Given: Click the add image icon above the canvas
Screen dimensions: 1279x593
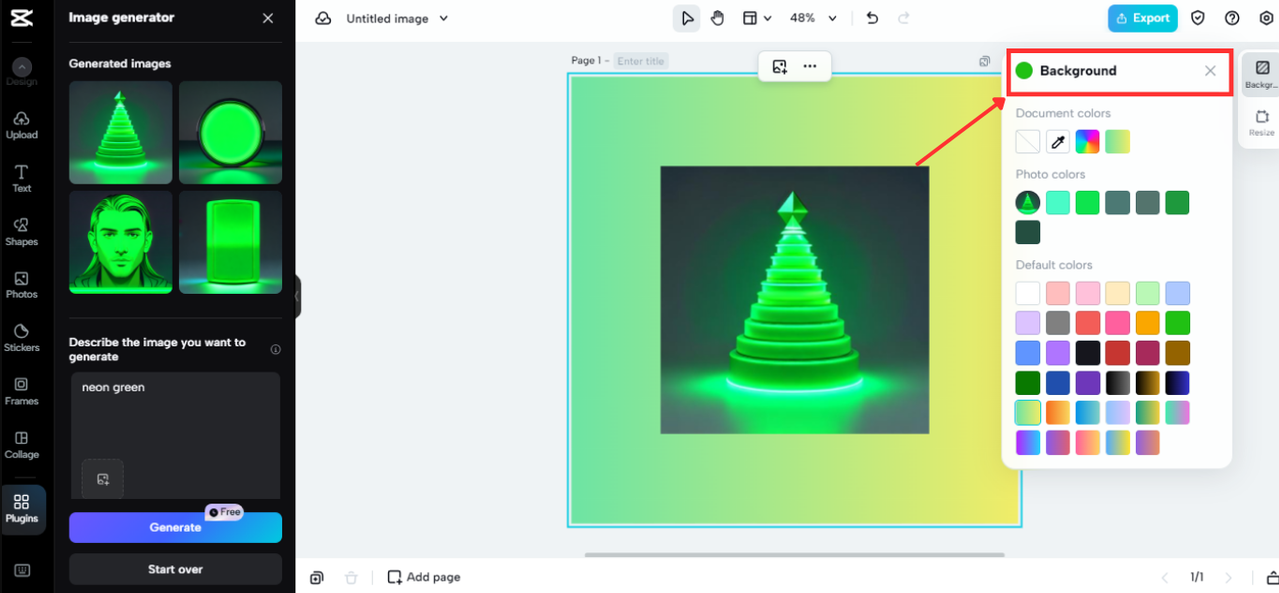Looking at the screenshot, I should pyautogui.click(x=780, y=67).
